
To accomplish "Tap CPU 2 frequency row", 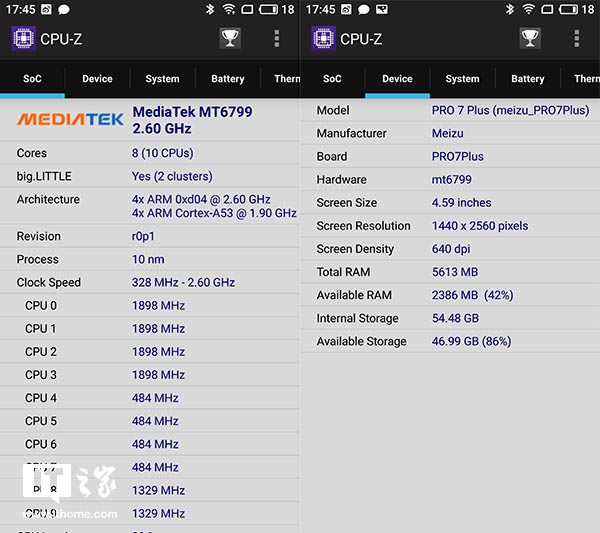I will [x=150, y=352].
